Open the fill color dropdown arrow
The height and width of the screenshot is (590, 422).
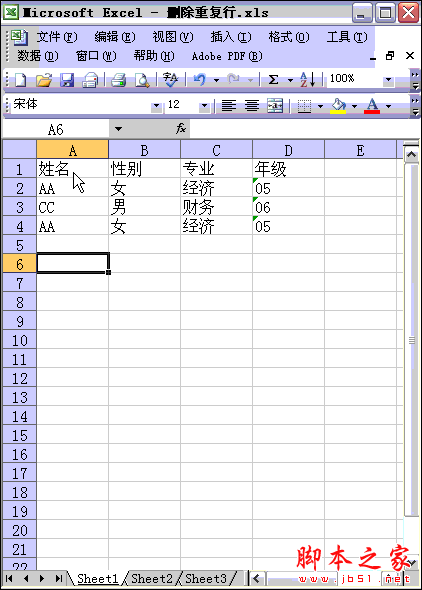pos(354,106)
